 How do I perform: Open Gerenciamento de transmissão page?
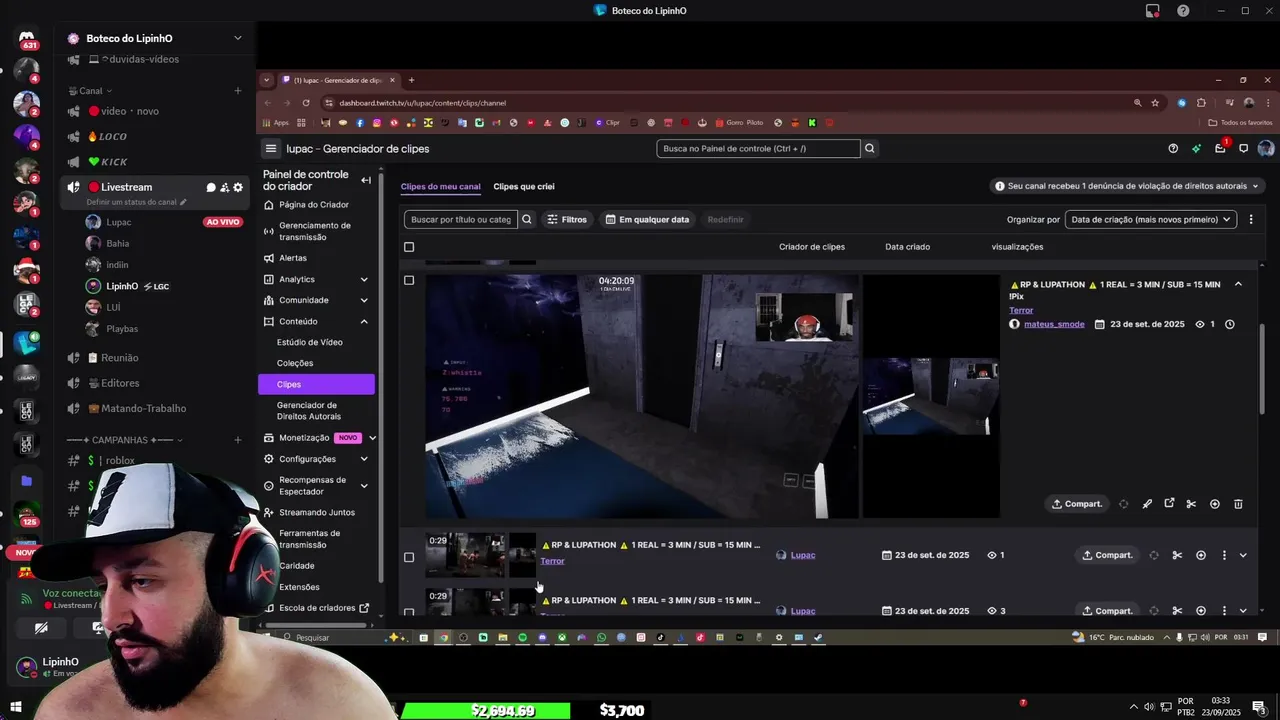point(314,231)
